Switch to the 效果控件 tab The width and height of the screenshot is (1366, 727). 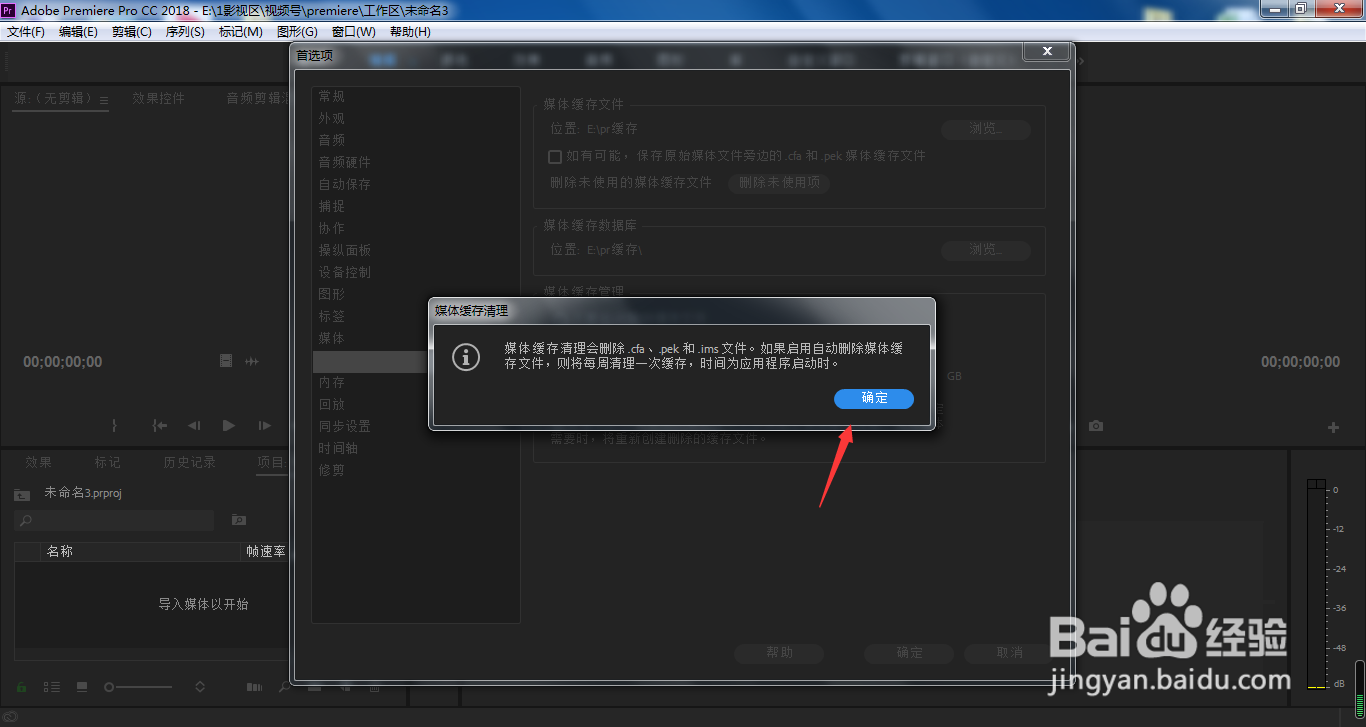click(x=158, y=98)
